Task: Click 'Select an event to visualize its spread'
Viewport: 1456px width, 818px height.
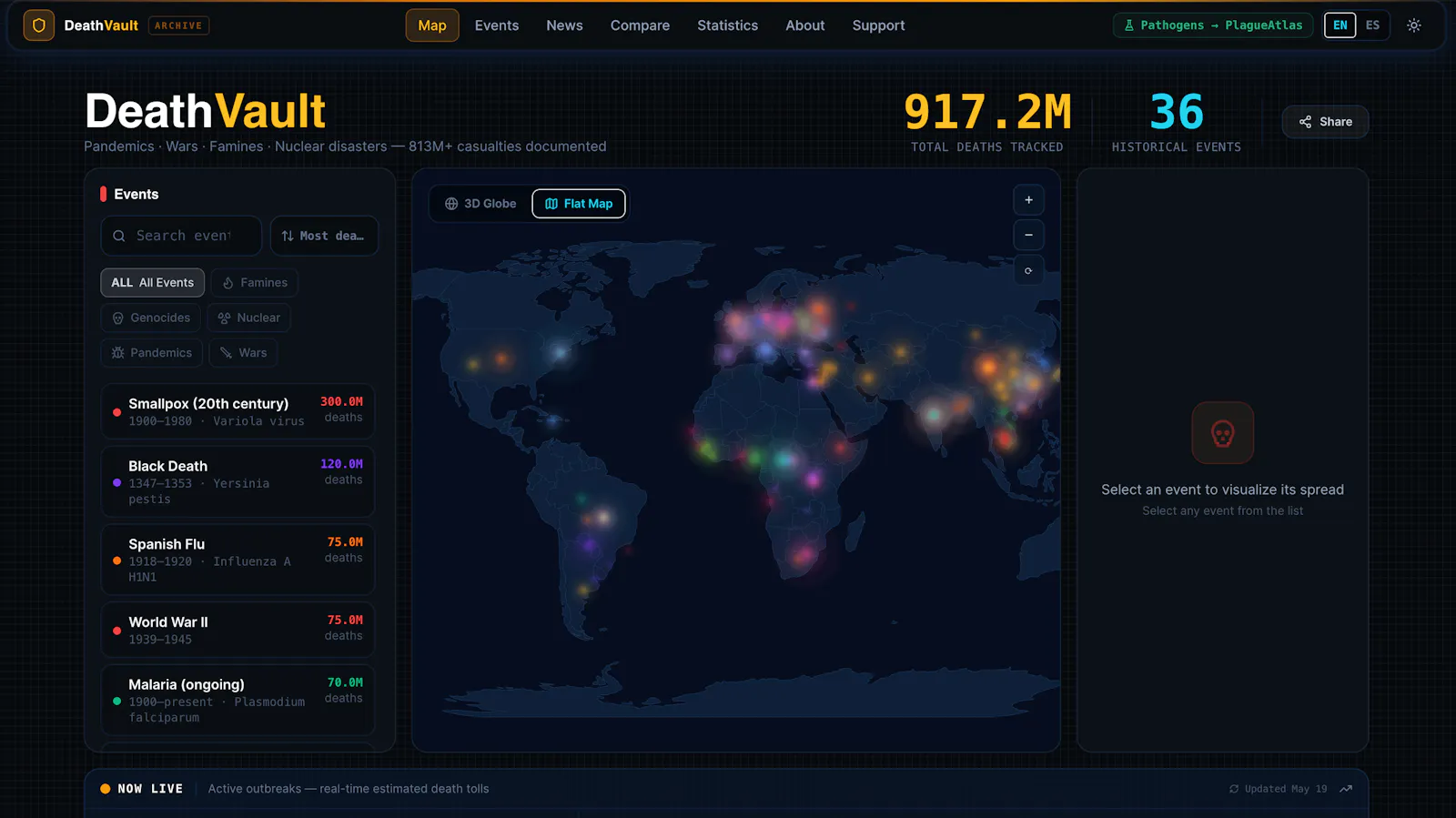Action: point(1222,490)
